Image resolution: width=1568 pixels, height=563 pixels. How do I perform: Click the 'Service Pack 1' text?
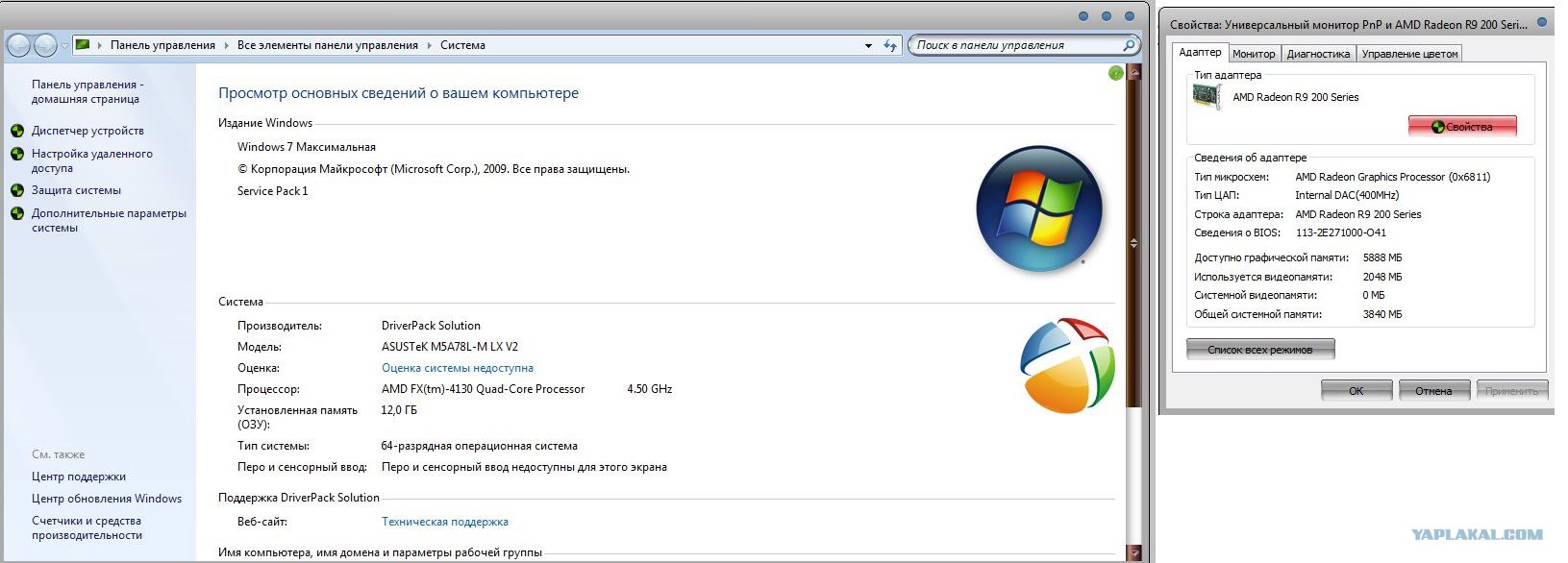(x=273, y=191)
